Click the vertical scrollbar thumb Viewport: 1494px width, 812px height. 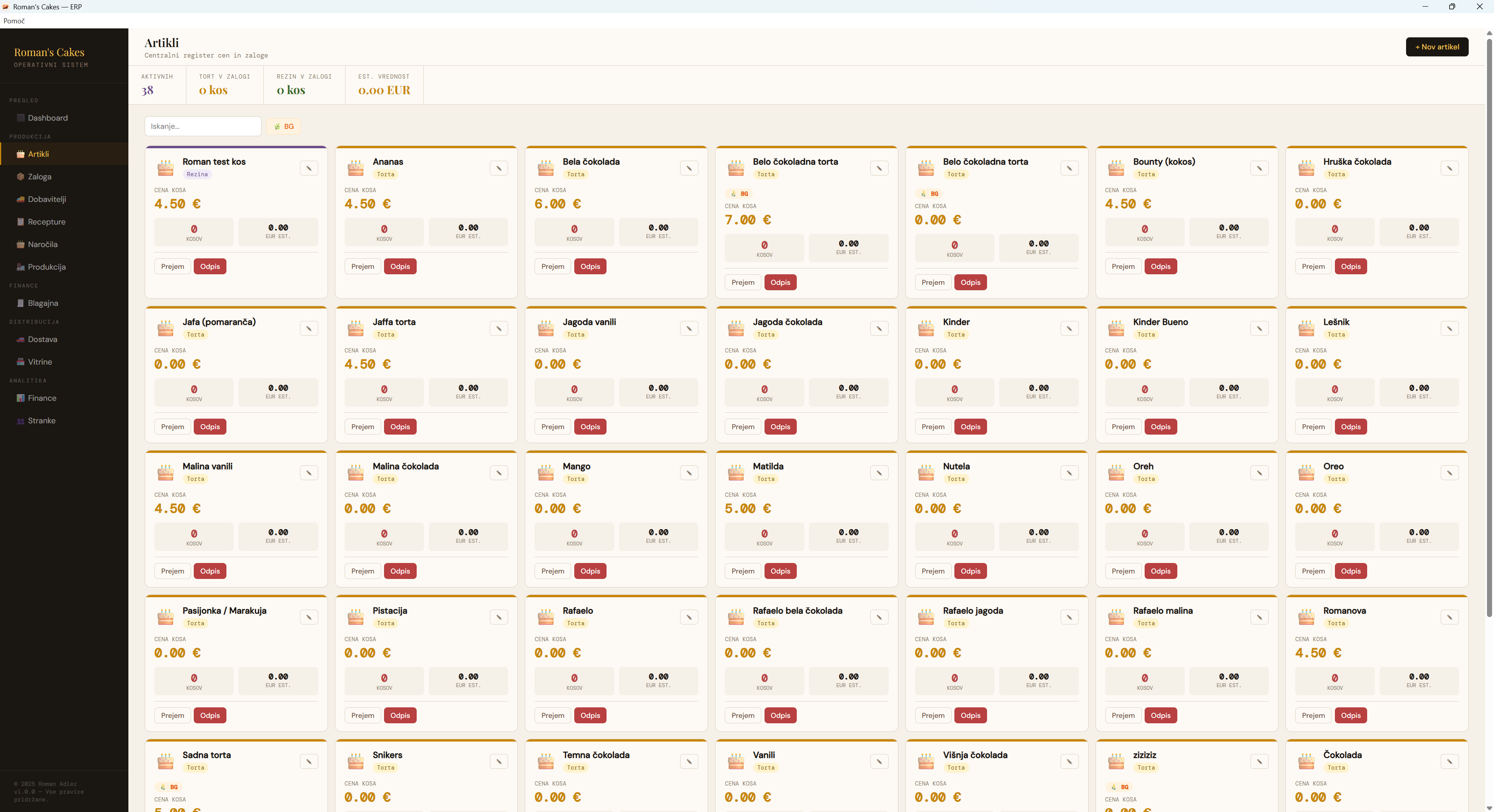[1489, 328]
